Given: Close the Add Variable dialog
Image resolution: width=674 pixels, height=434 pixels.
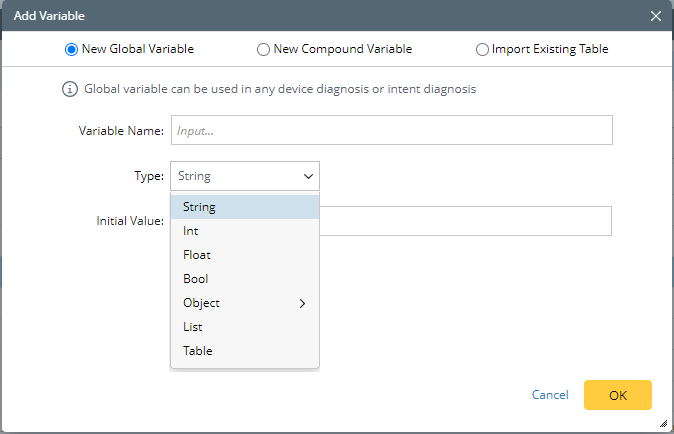Looking at the screenshot, I should click(656, 16).
